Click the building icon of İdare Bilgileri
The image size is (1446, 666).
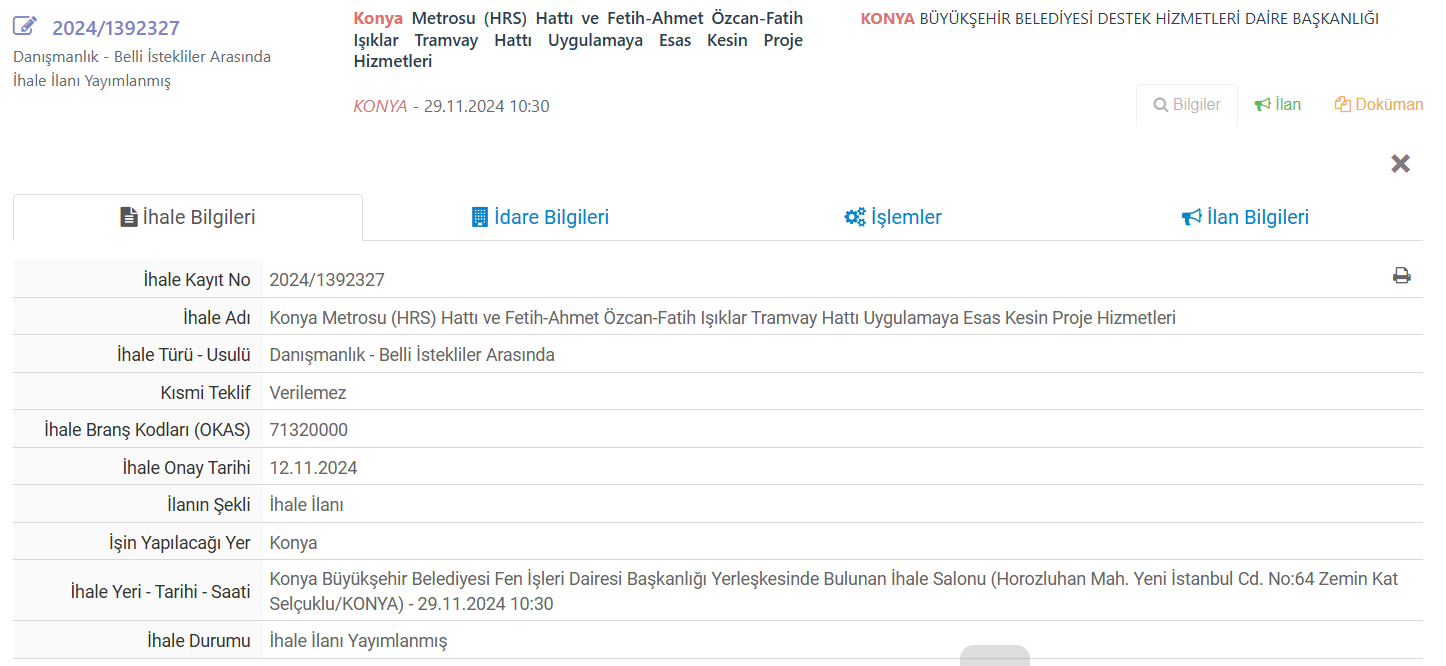[480, 218]
